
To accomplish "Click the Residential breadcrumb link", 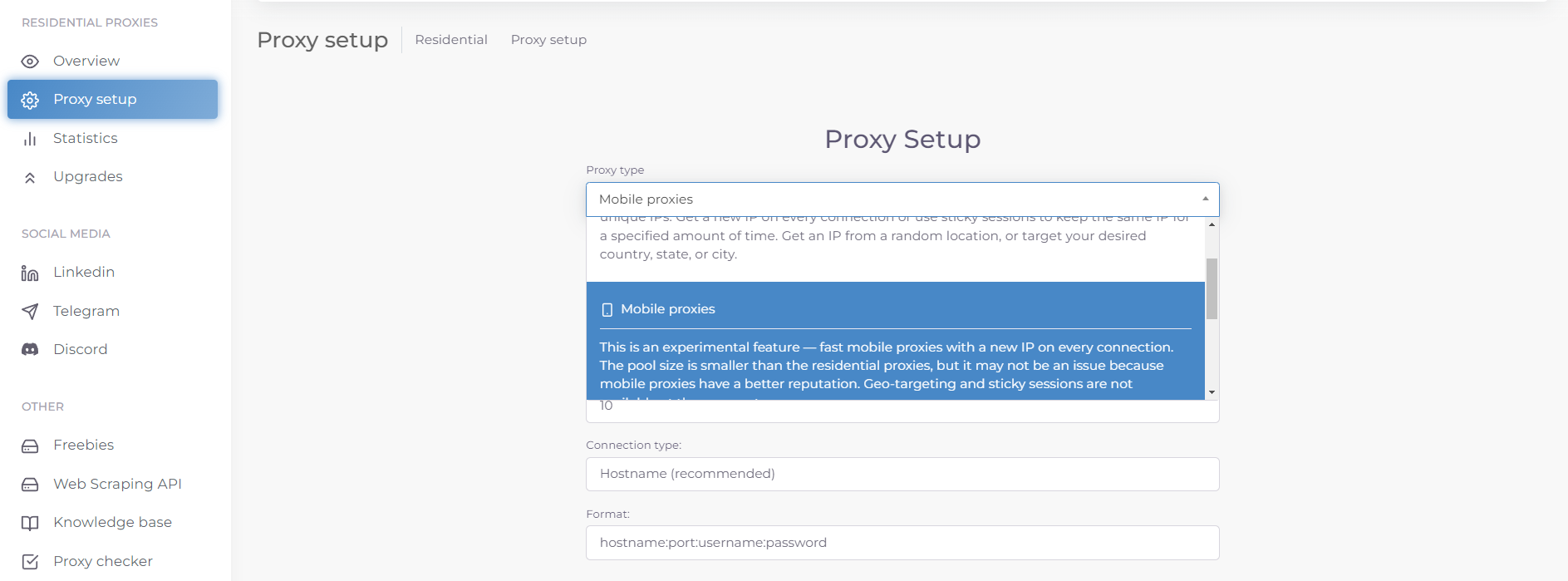I will tap(451, 40).
